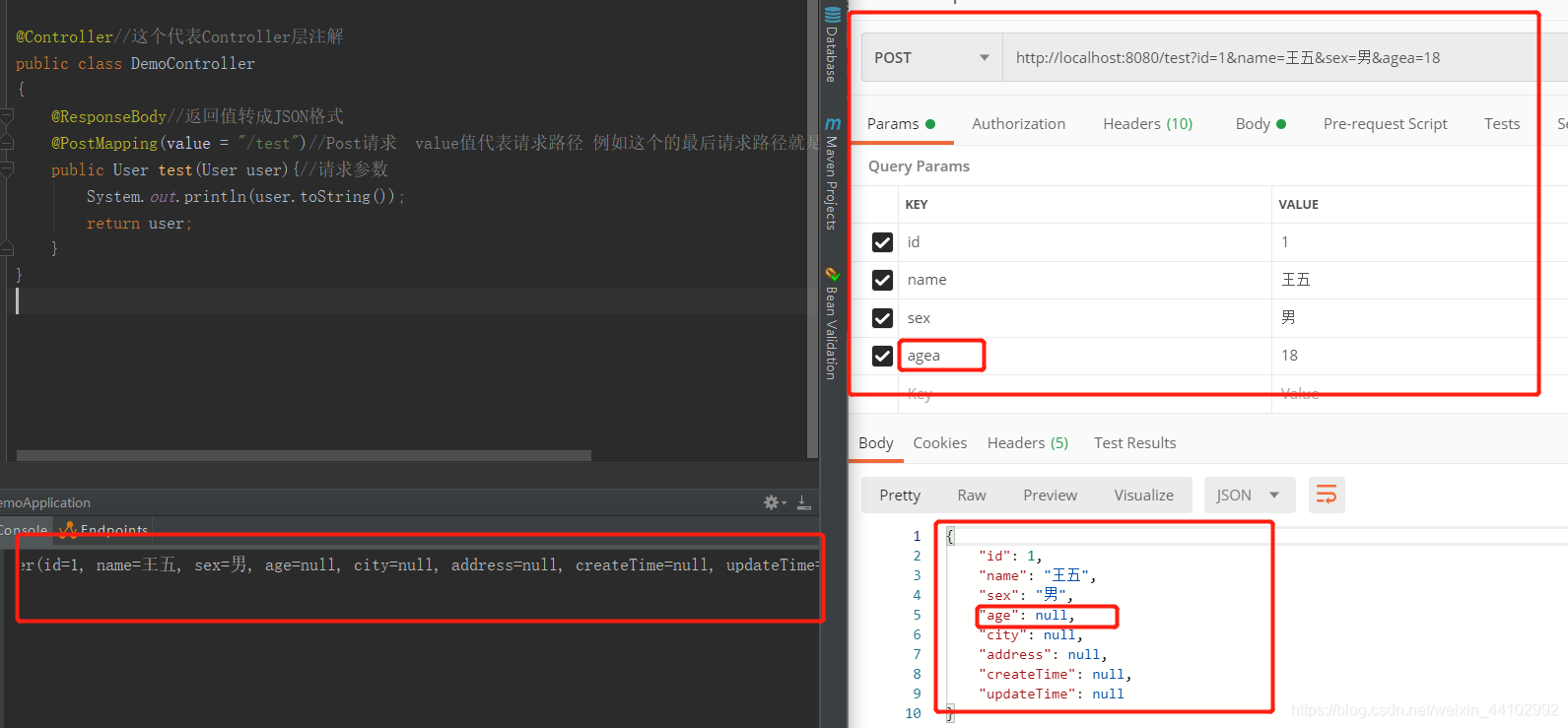This screenshot has width=1568, height=728.
Task: Click the @ResponseBody annotation in code
Action: point(108,116)
